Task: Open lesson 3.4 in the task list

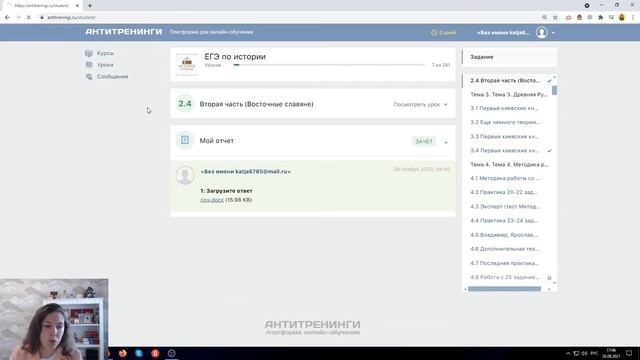Action: pos(504,151)
